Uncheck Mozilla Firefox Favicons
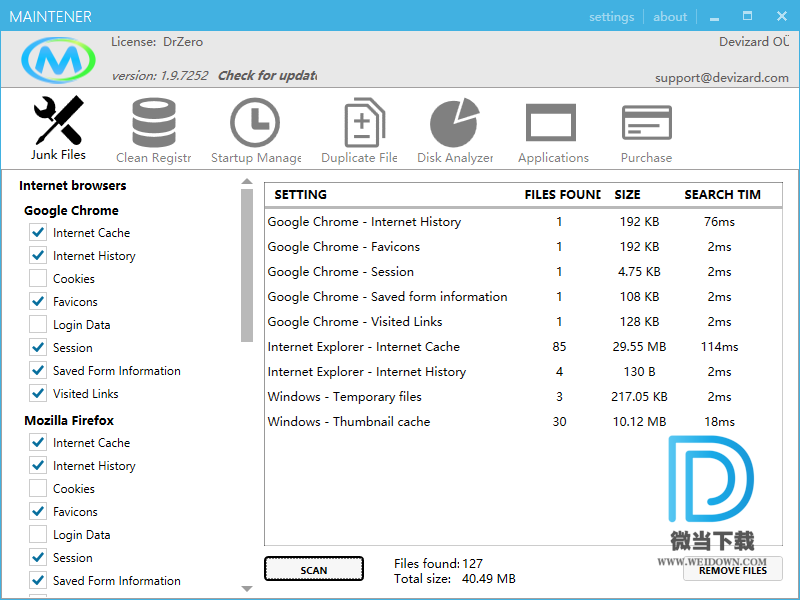Image resolution: width=800 pixels, height=600 pixels. pyautogui.click(x=38, y=511)
